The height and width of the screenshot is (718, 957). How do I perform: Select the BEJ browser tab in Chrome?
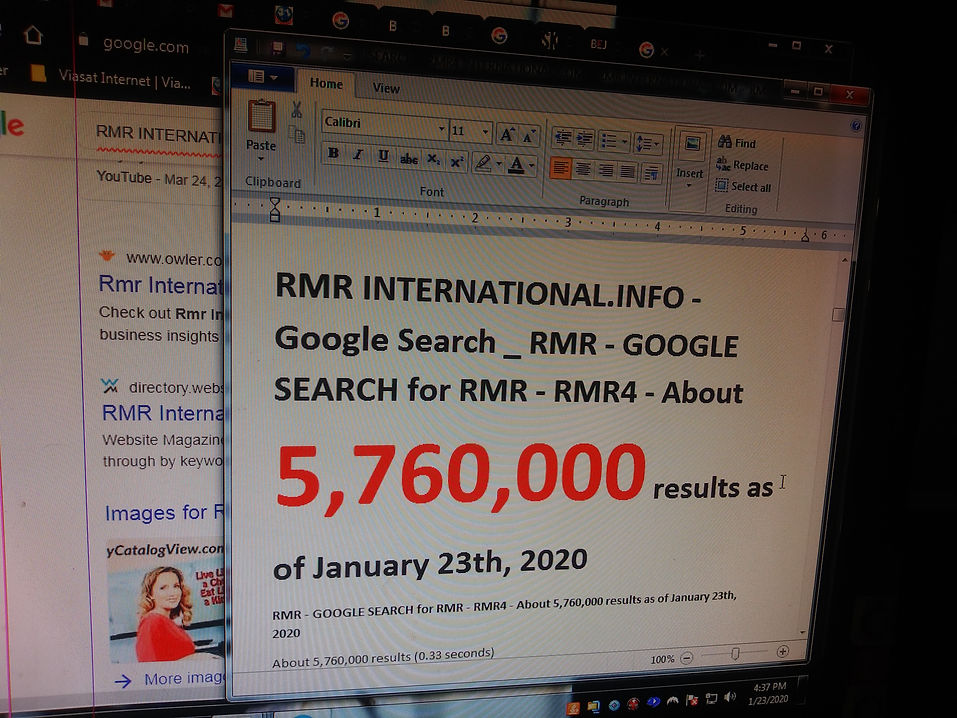coord(598,43)
